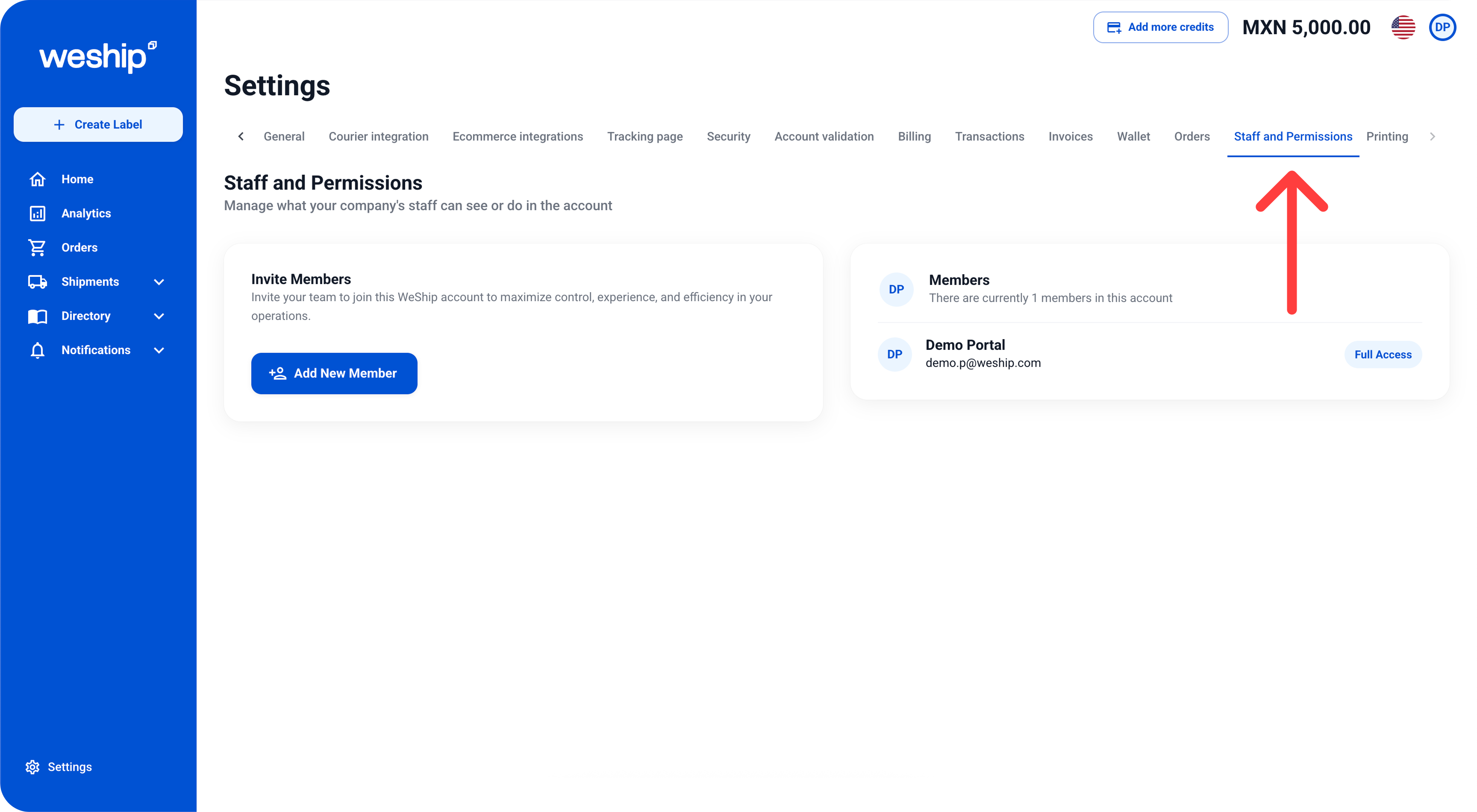Click the DP avatar beside Demo Portal

[894, 354]
